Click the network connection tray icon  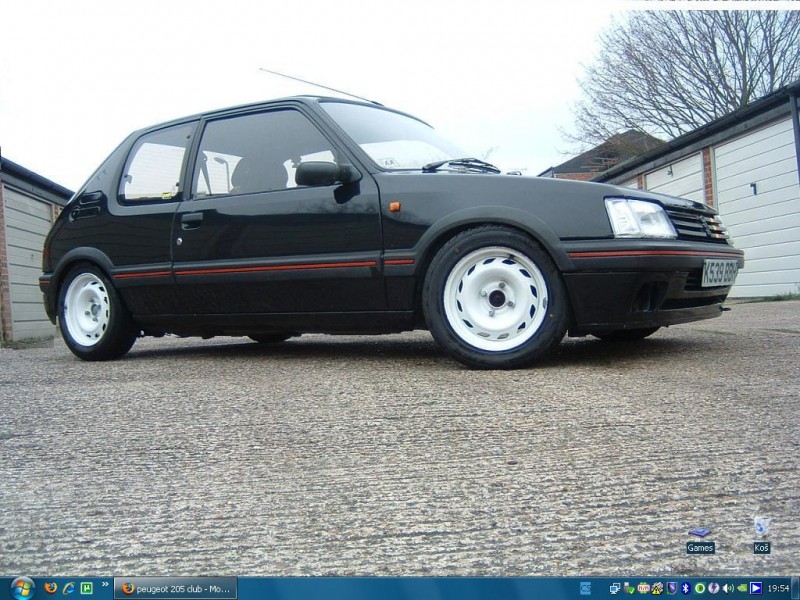[615, 588]
